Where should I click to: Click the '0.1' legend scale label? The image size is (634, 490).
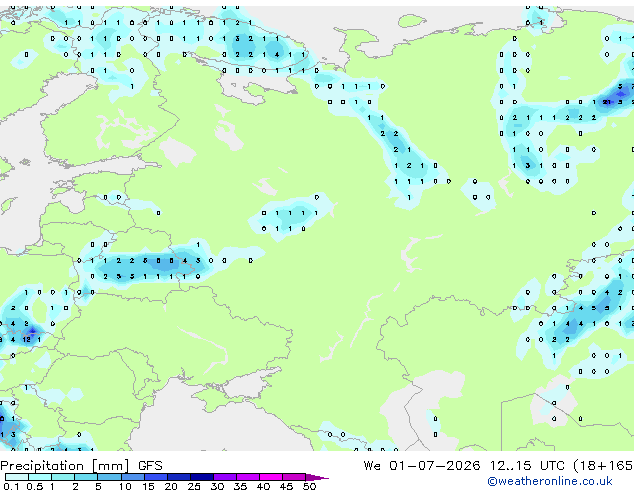point(11,486)
